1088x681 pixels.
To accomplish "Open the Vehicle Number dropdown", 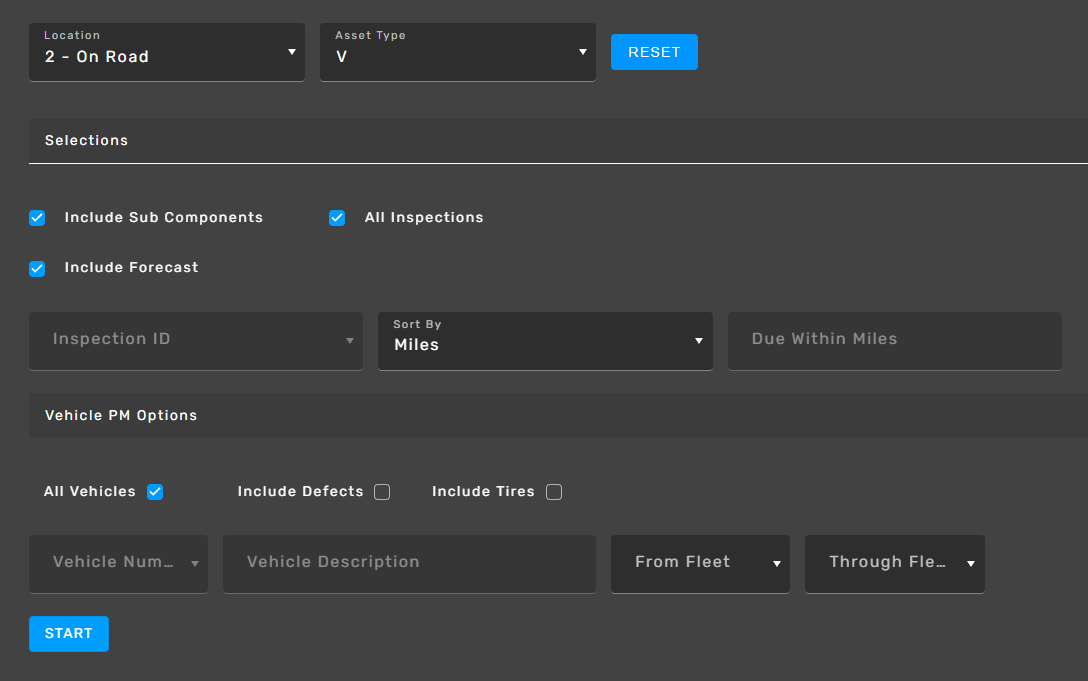I will [x=118, y=563].
